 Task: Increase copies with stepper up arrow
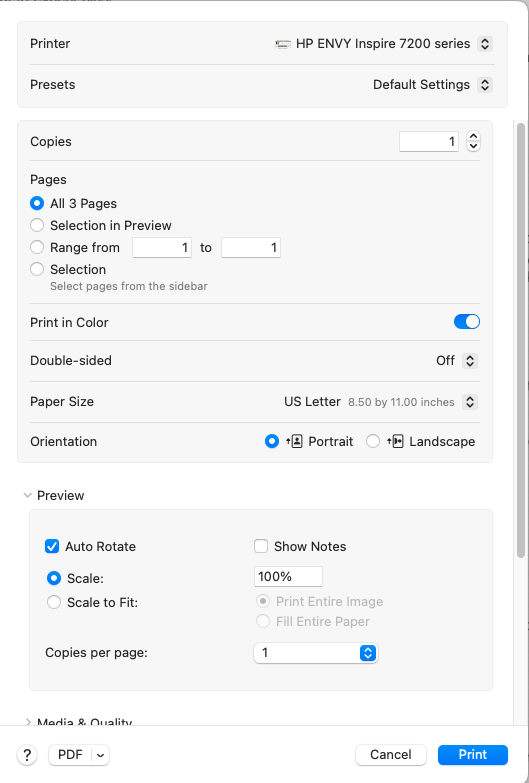tap(473, 137)
